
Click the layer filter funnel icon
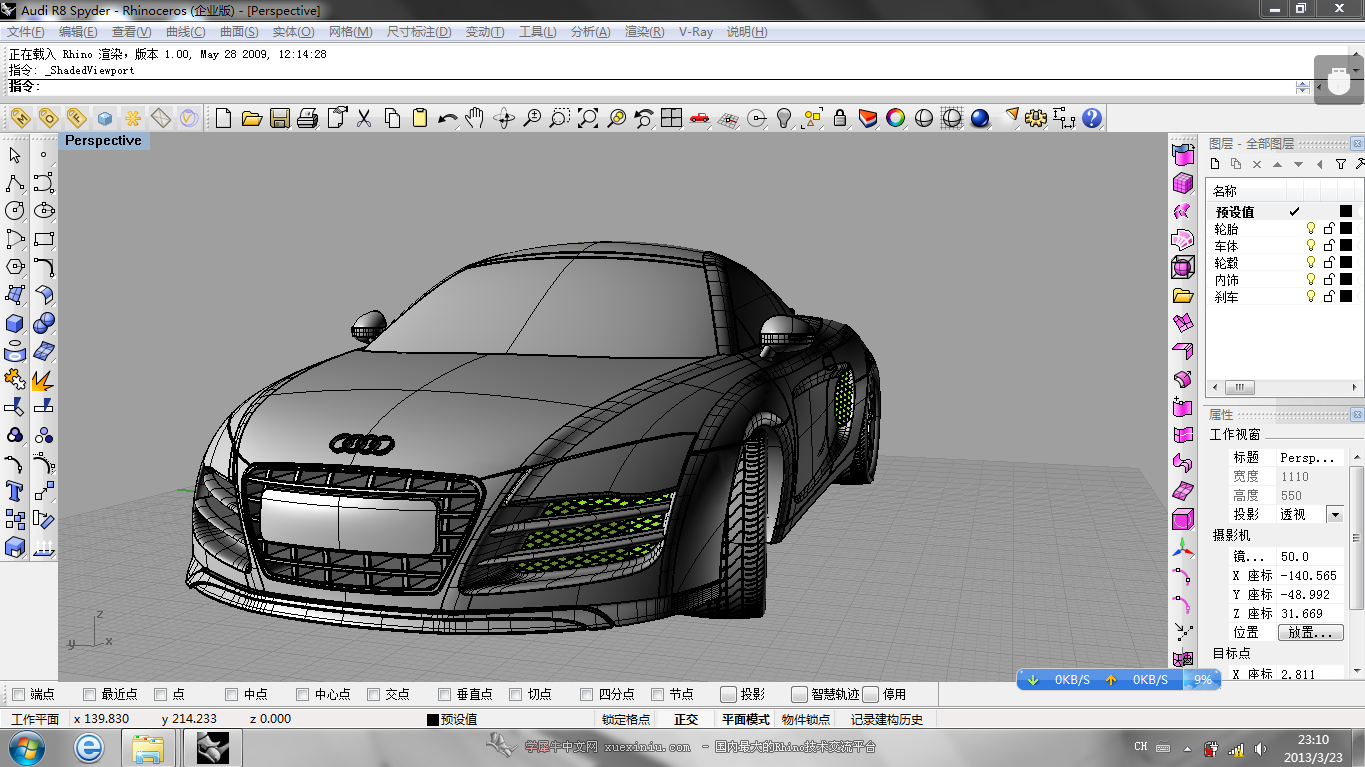(1341, 164)
